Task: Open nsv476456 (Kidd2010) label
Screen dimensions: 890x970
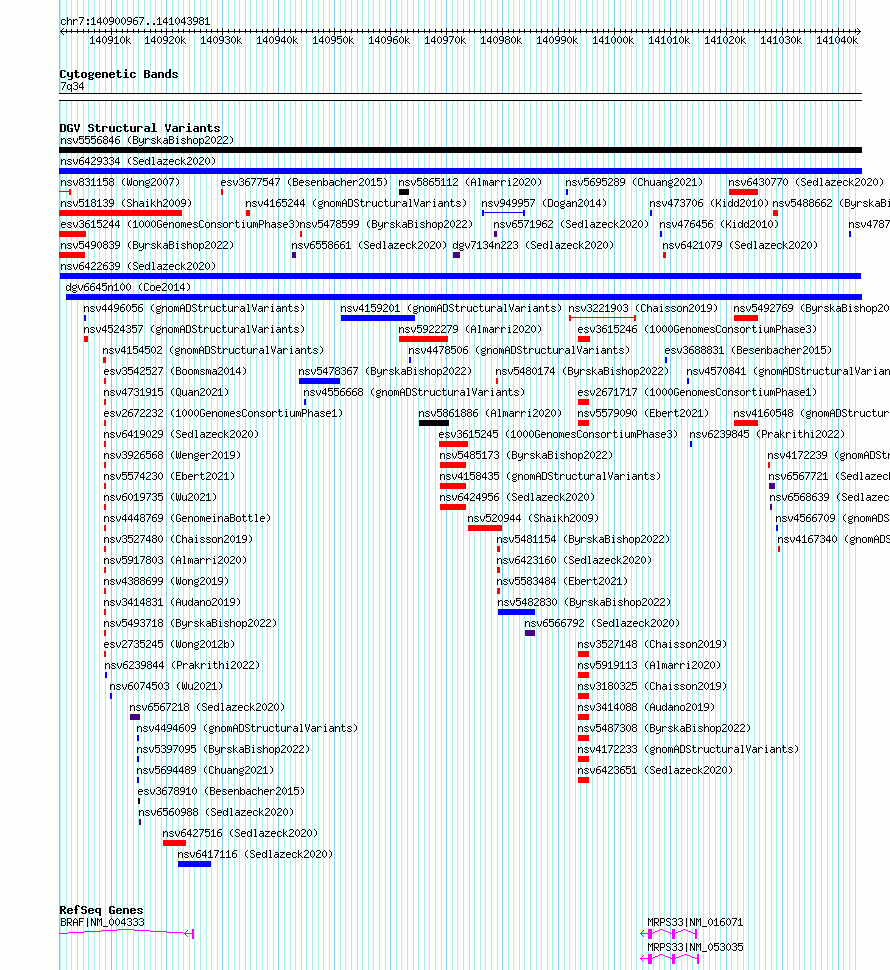Action: click(x=719, y=224)
